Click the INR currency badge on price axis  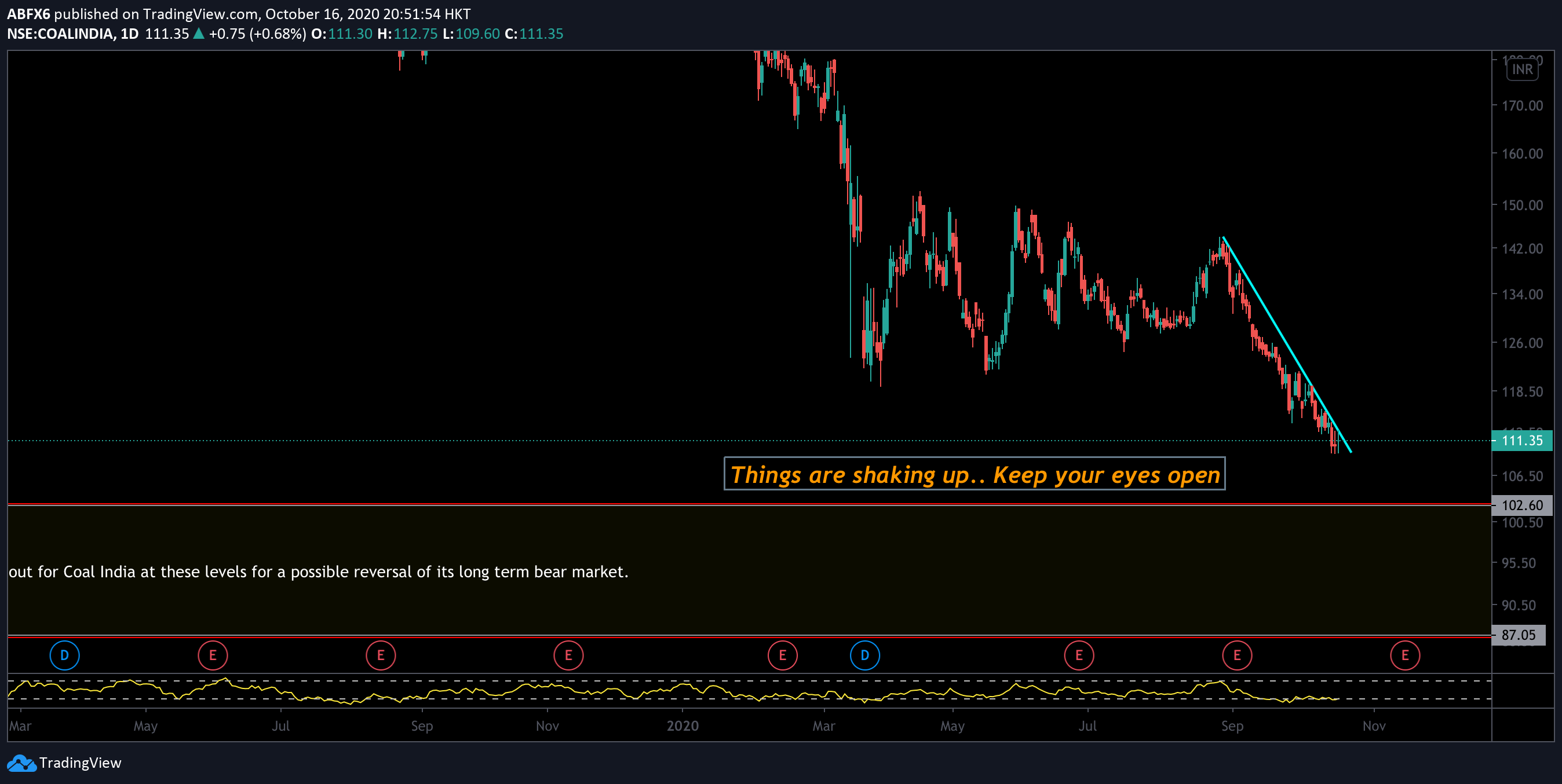(1522, 69)
